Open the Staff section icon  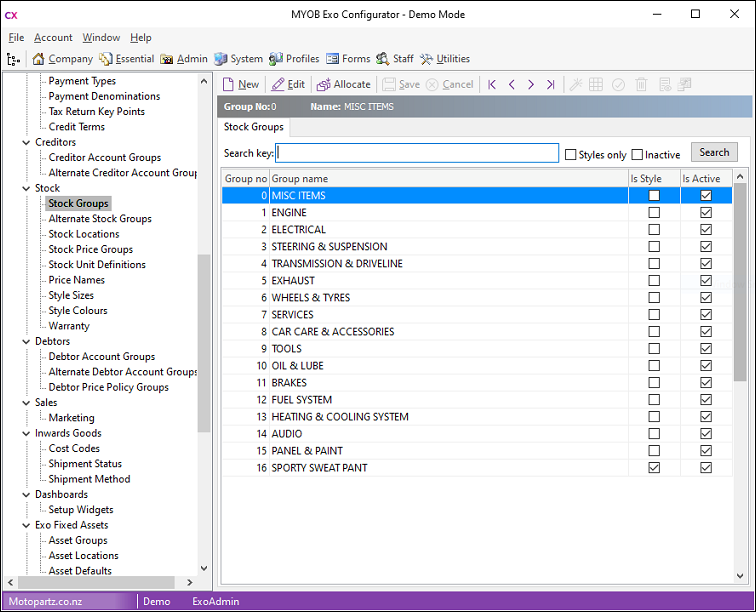(383, 59)
